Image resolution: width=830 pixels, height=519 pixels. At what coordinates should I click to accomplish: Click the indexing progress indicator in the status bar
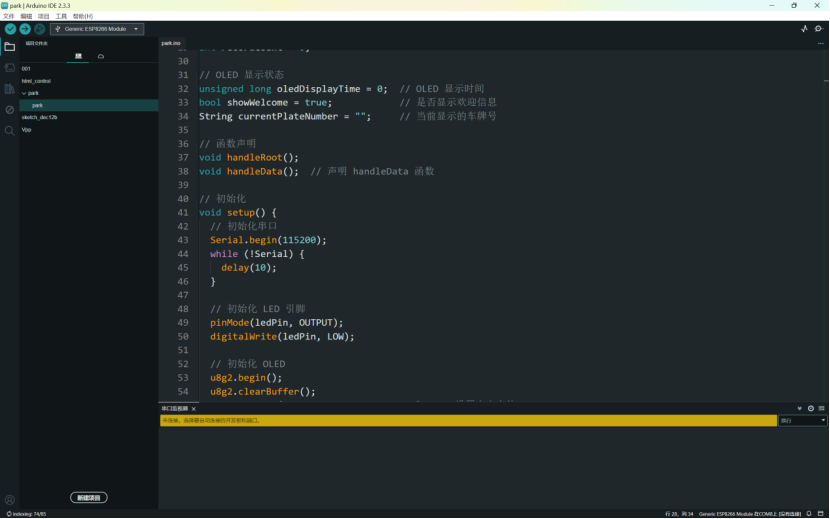pyautogui.click(x=26, y=514)
